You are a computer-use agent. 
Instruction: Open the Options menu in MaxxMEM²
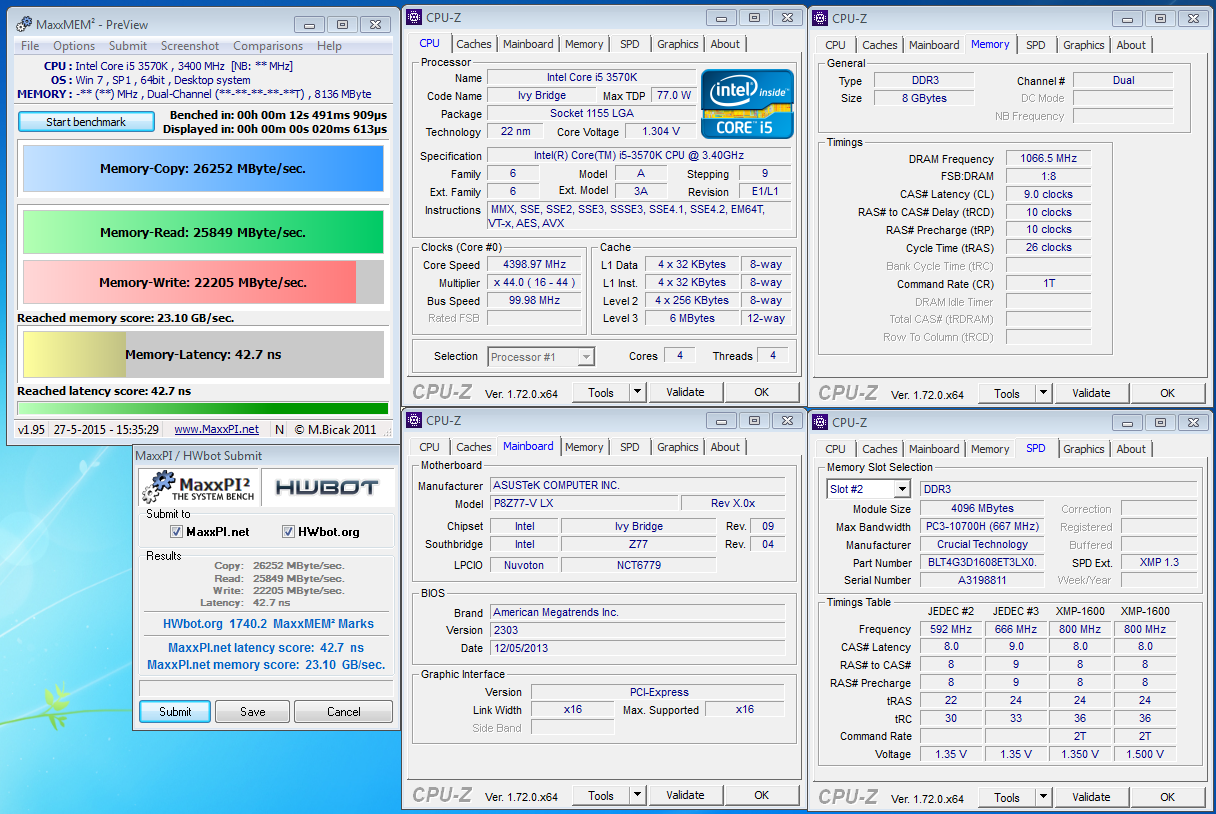click(x=74, y=46)
